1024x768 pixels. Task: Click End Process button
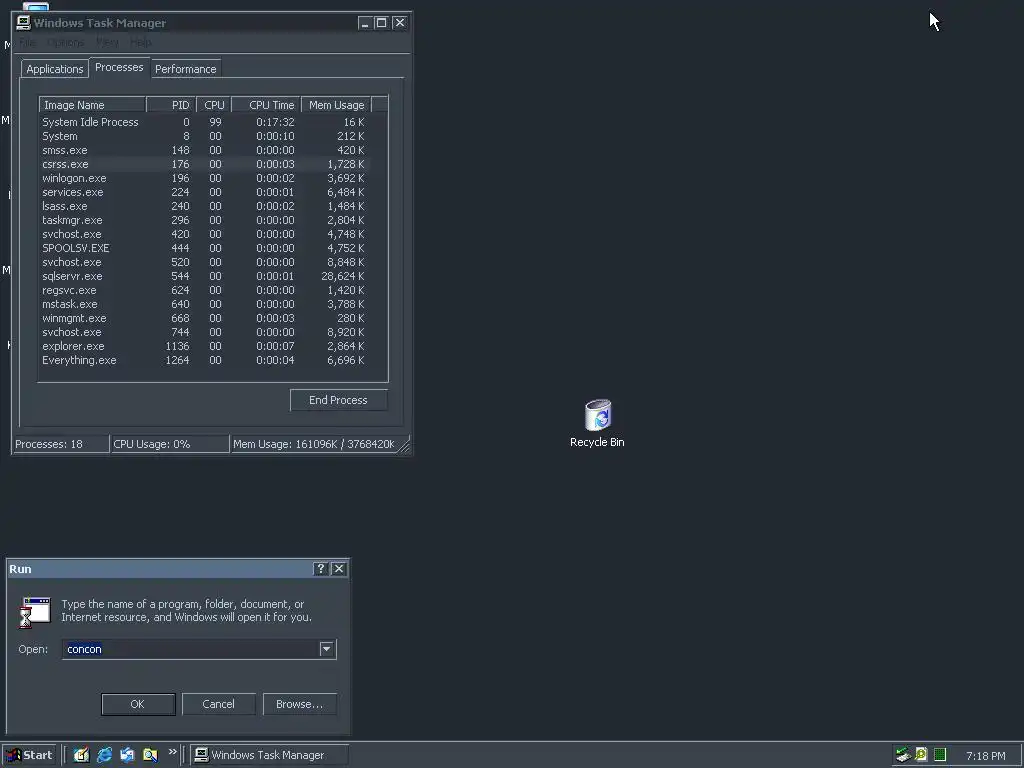click(338, 400)
